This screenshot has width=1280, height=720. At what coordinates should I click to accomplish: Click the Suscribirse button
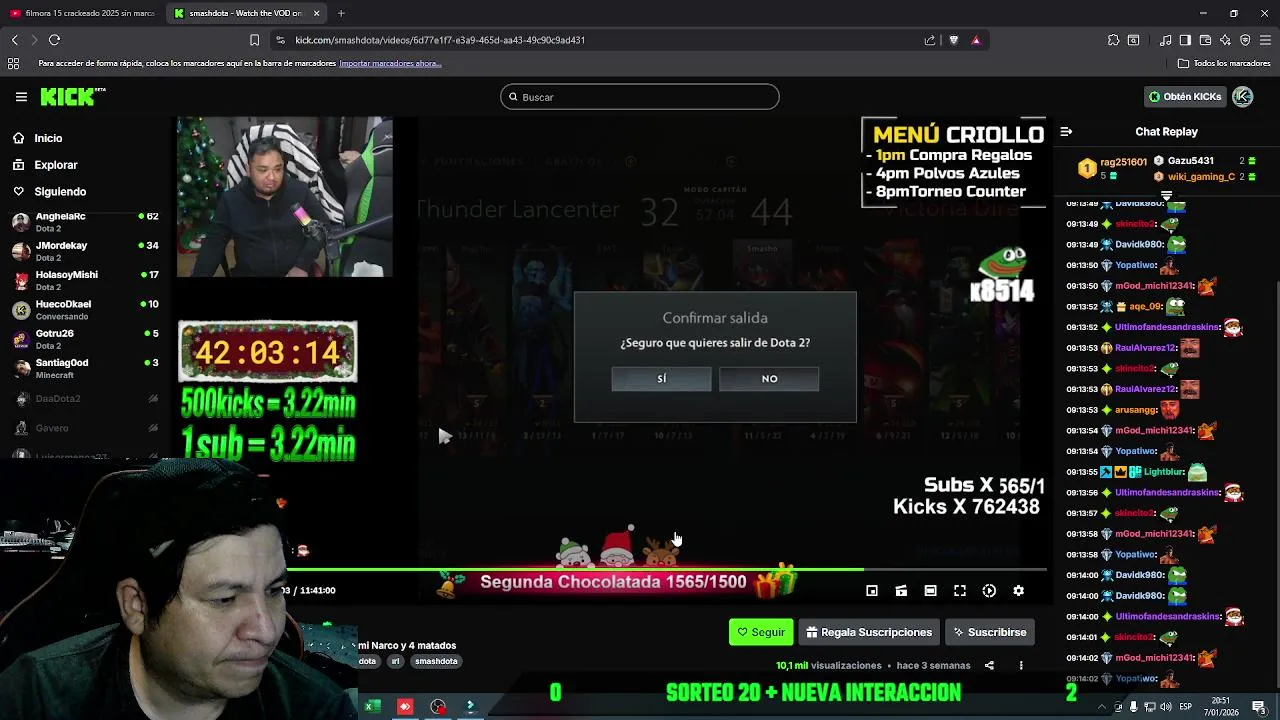(x=990, y=632)
